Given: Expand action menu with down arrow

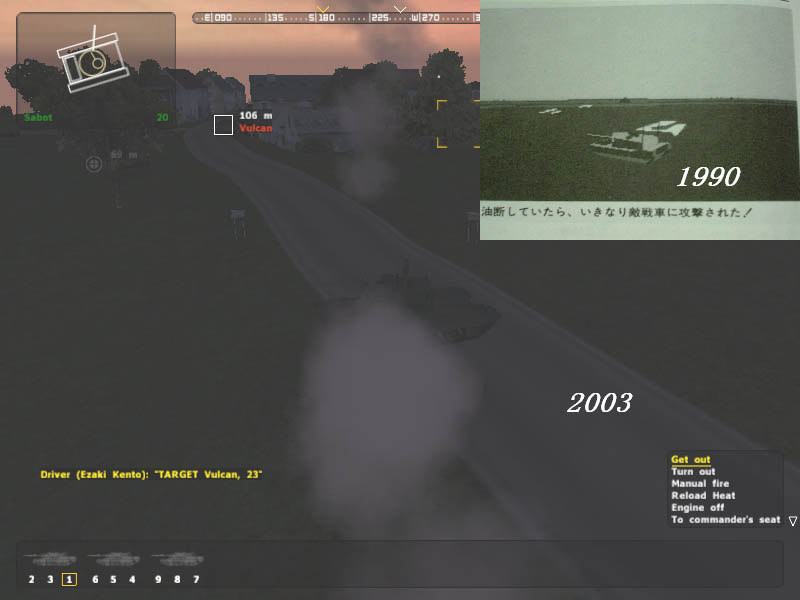Looking at the screenshot, I should tap(792, 521).
